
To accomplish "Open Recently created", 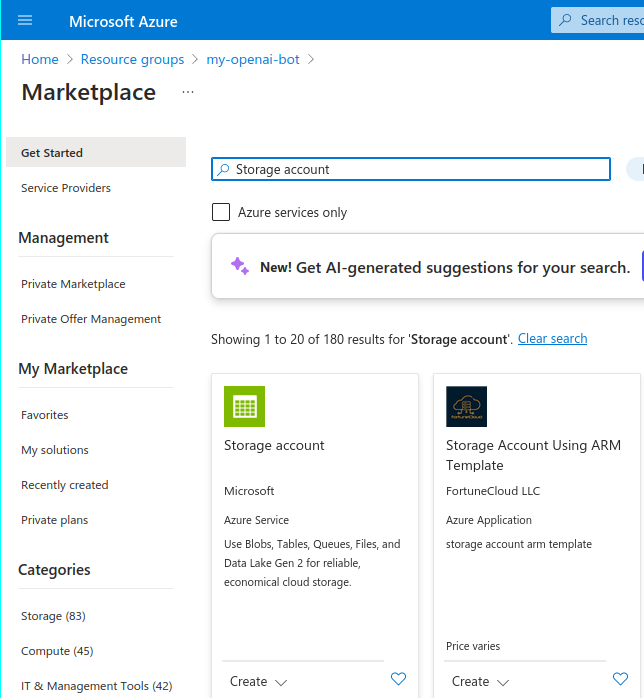I will [65, 485].
